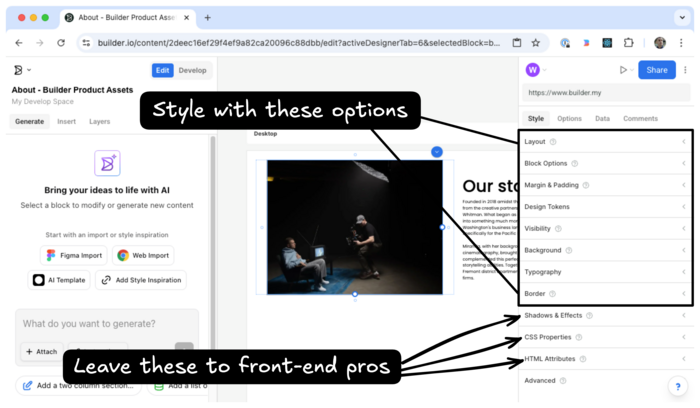Click the preview play icon
Image resolution: width=700 pixels, height=408 pixels.
click(623, 70)
